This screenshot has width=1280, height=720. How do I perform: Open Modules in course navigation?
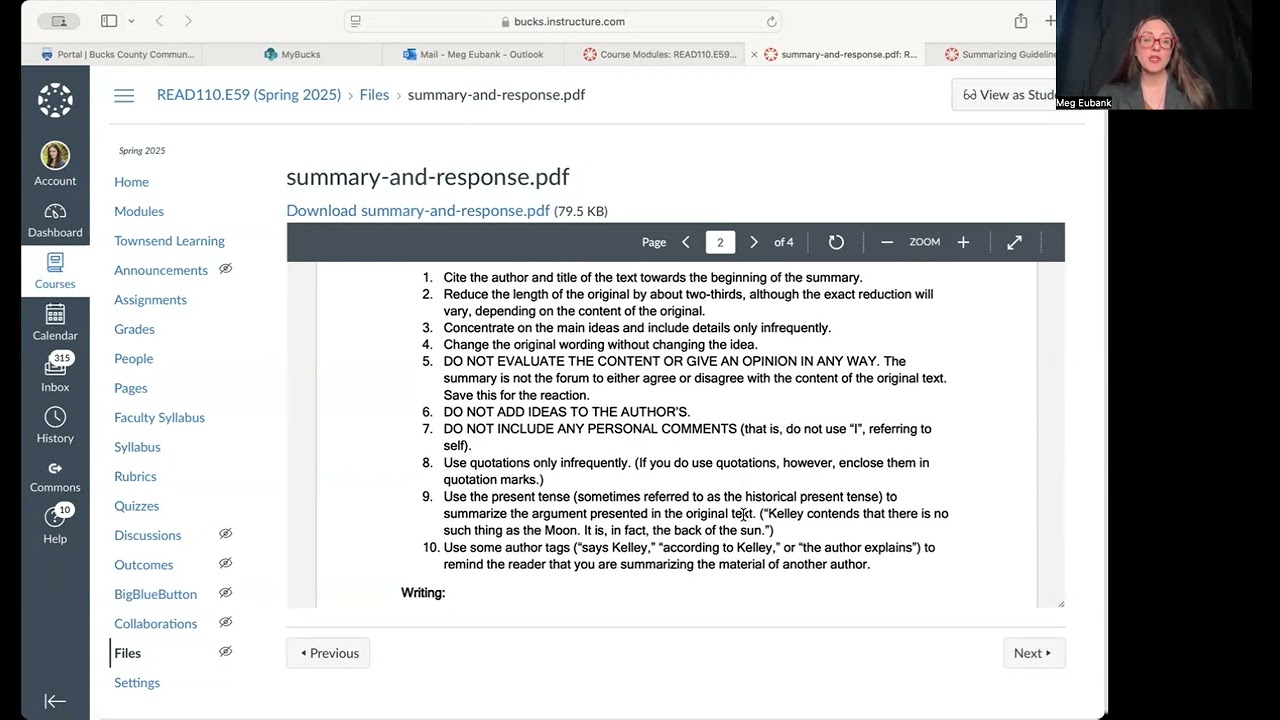[139, 211]
